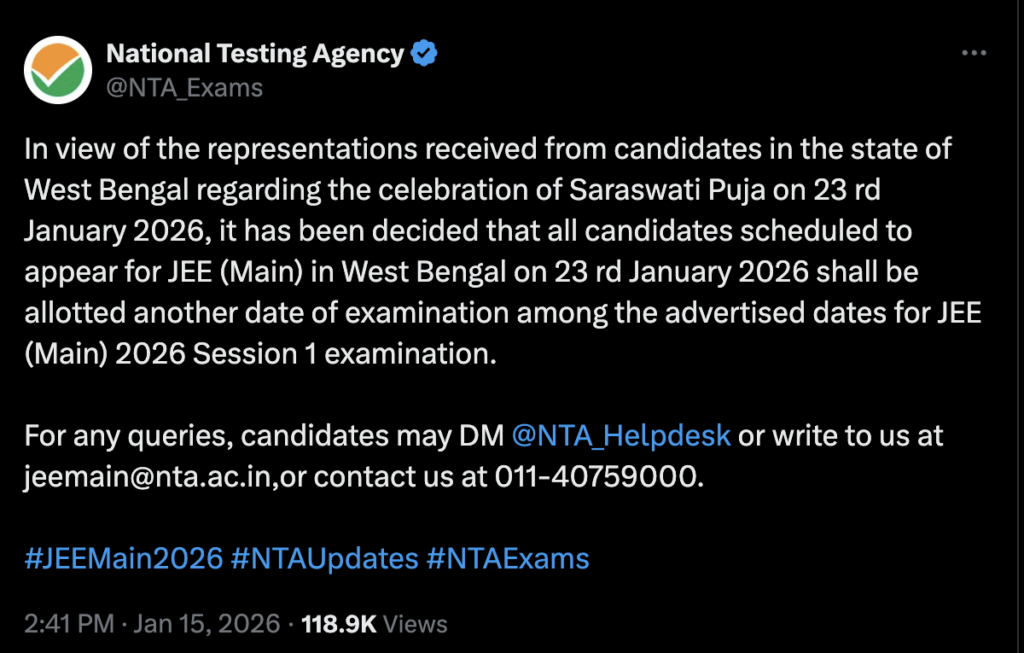Open the @NTA_Helpdesk mention link

coord(621,436)
